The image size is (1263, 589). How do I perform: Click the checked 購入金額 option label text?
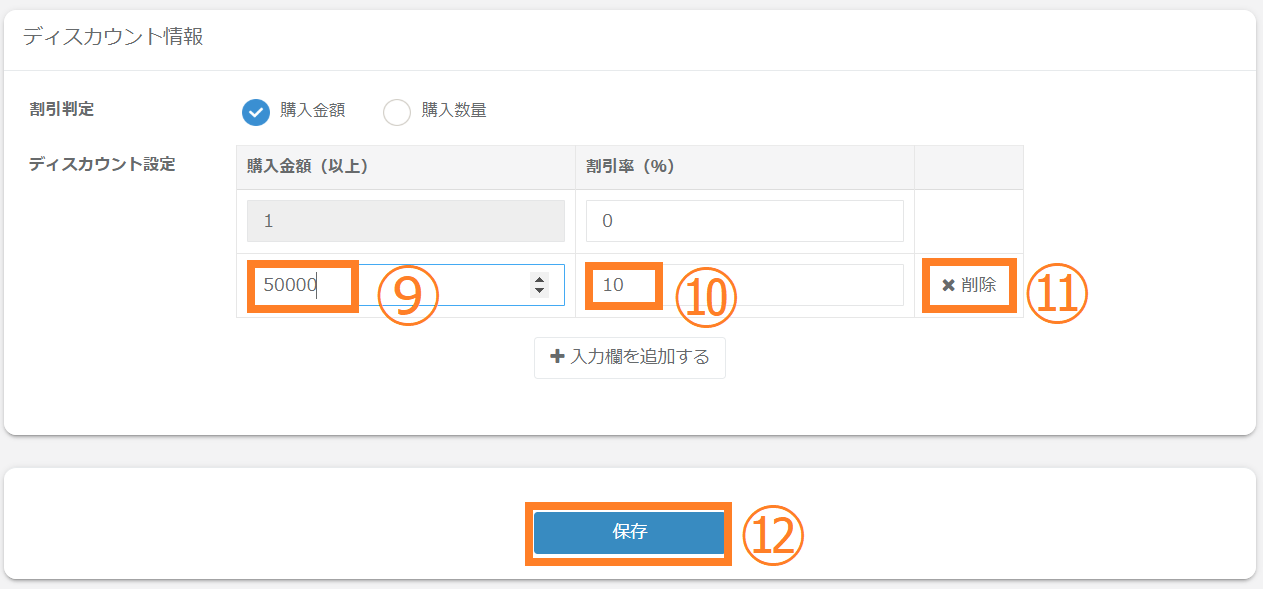pyautogui.click(x=312, y=111)
